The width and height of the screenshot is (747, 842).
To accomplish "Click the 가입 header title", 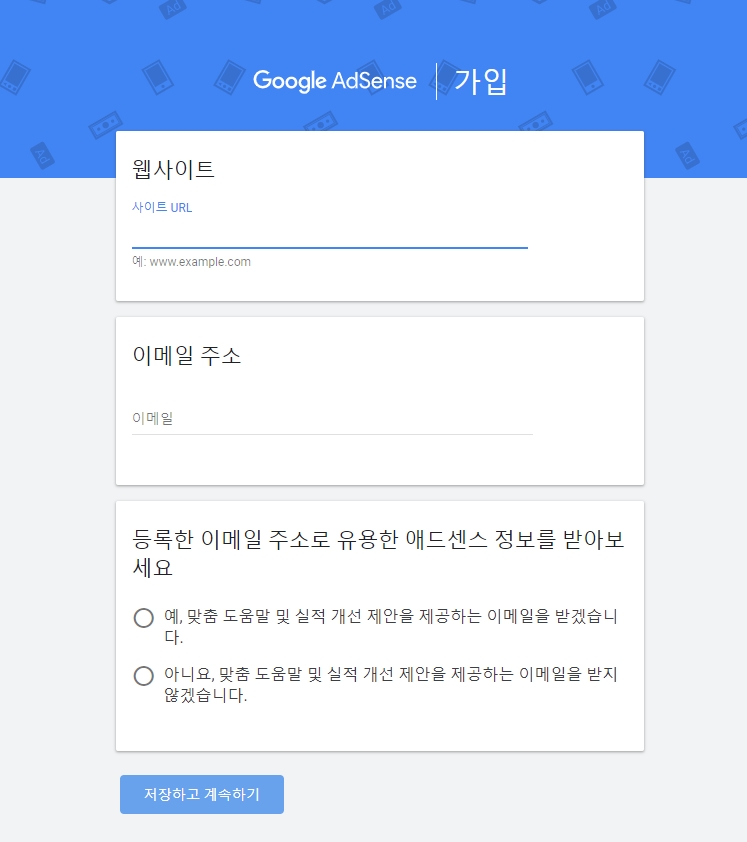I will [x=480, y=82].
